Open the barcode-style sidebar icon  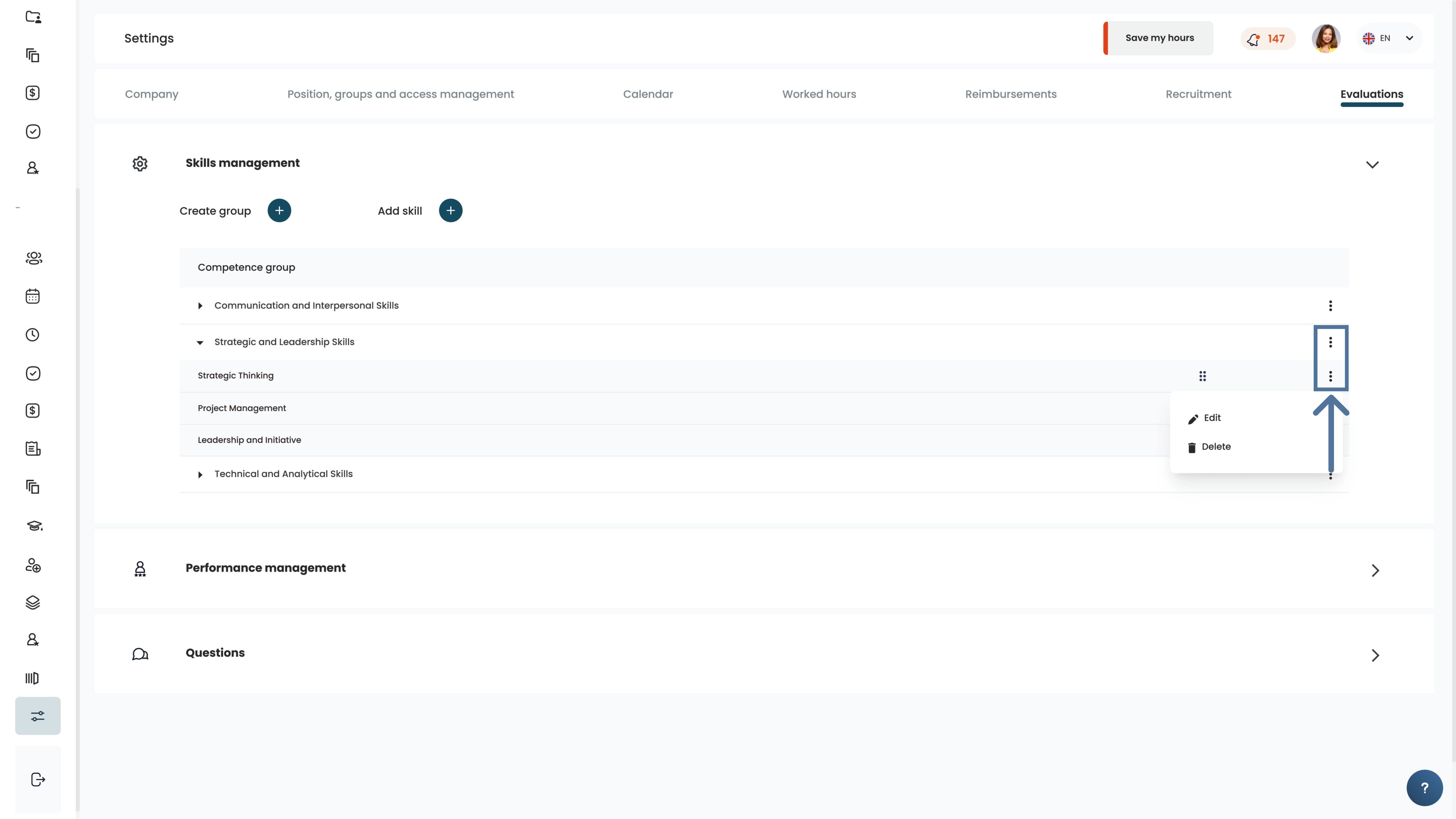click(32, 678)
